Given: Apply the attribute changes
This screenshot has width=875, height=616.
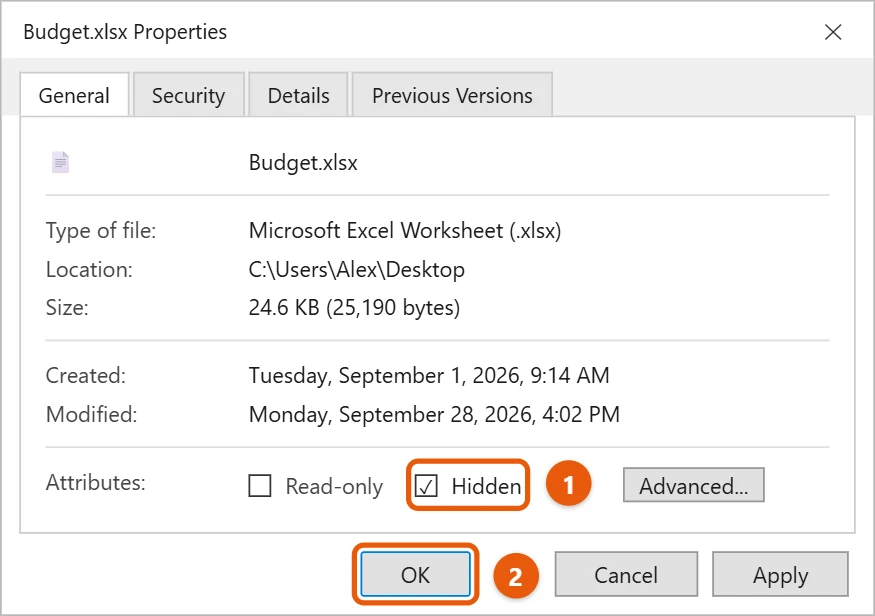Looking at the screenshot, I should pyautogui.click(x=780, y=574).
